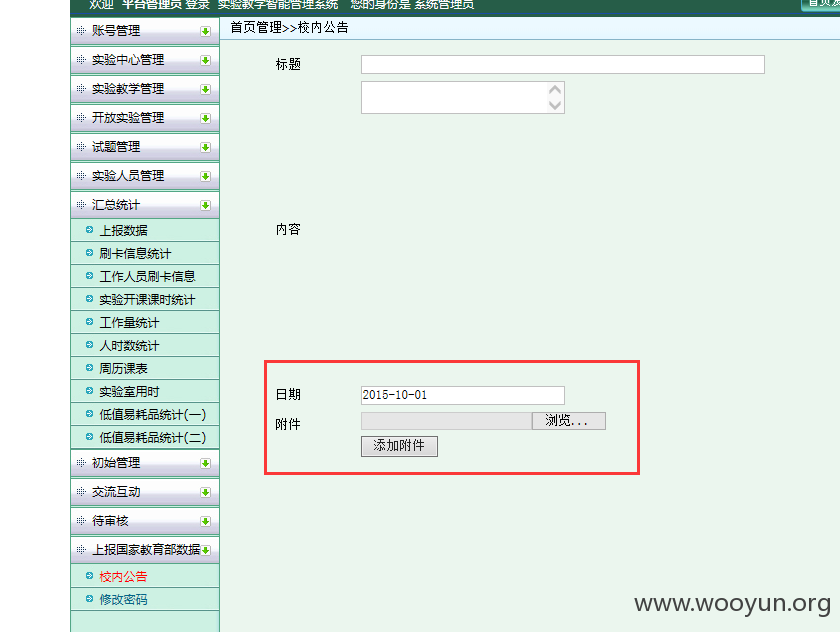
Task: Click bullet icon beside 低值易耗品统计(二)
Action: point(89,437)
